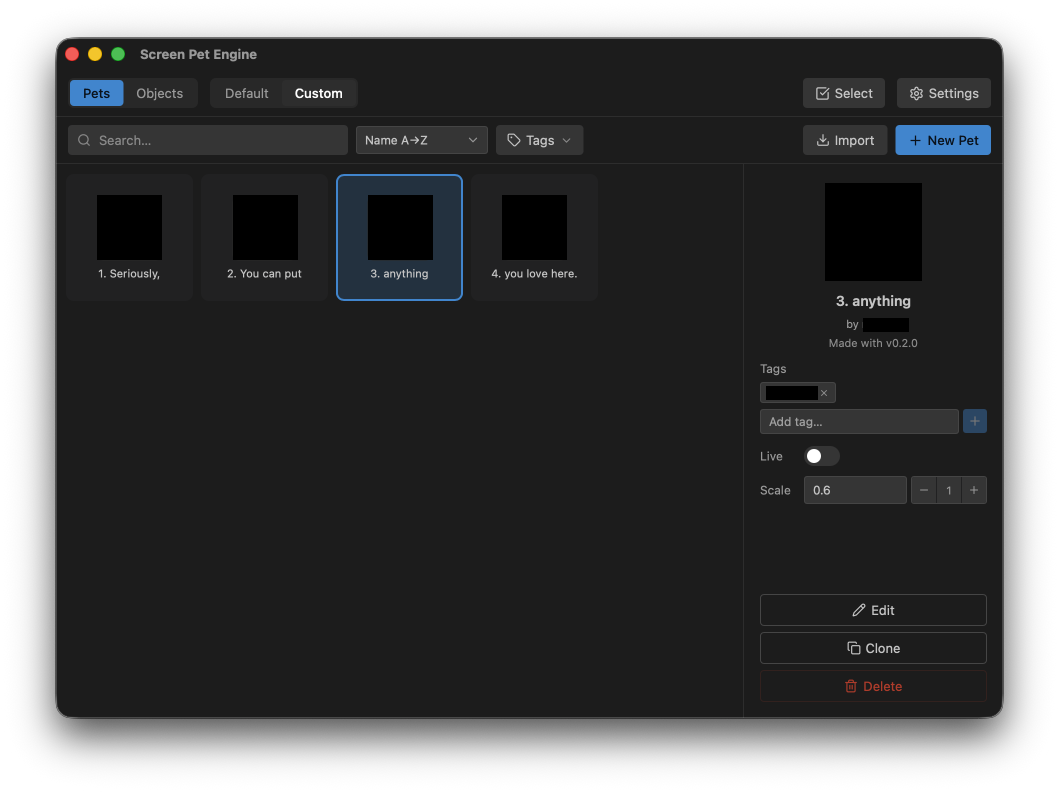Viewport: 1059px width, 792px height.
Task: Select the '3. anything' pet card thumbnail
Action: click(400, 227)
